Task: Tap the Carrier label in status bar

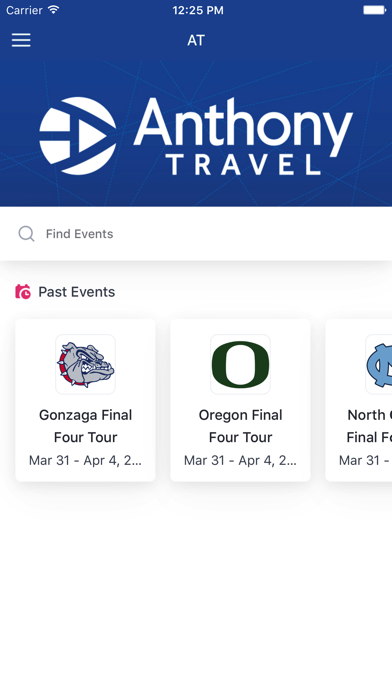Action: coord(24,10)
